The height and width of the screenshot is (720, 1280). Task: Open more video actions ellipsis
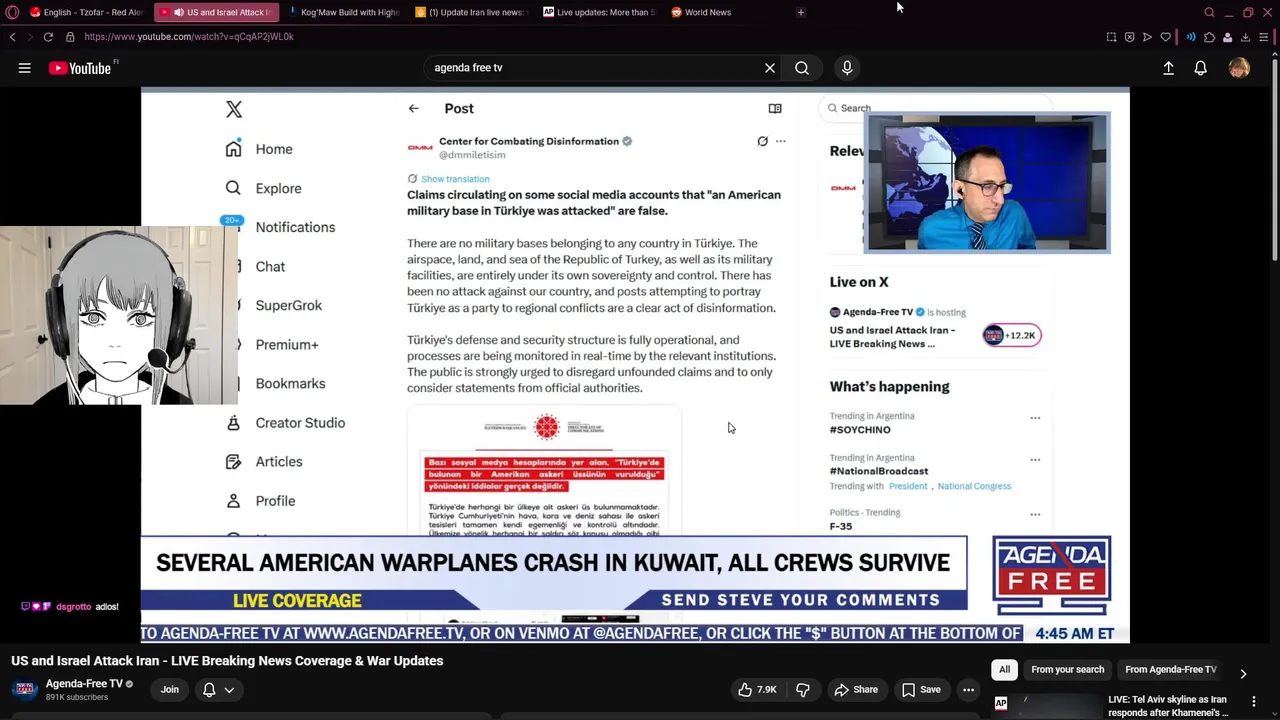(968, 689)
